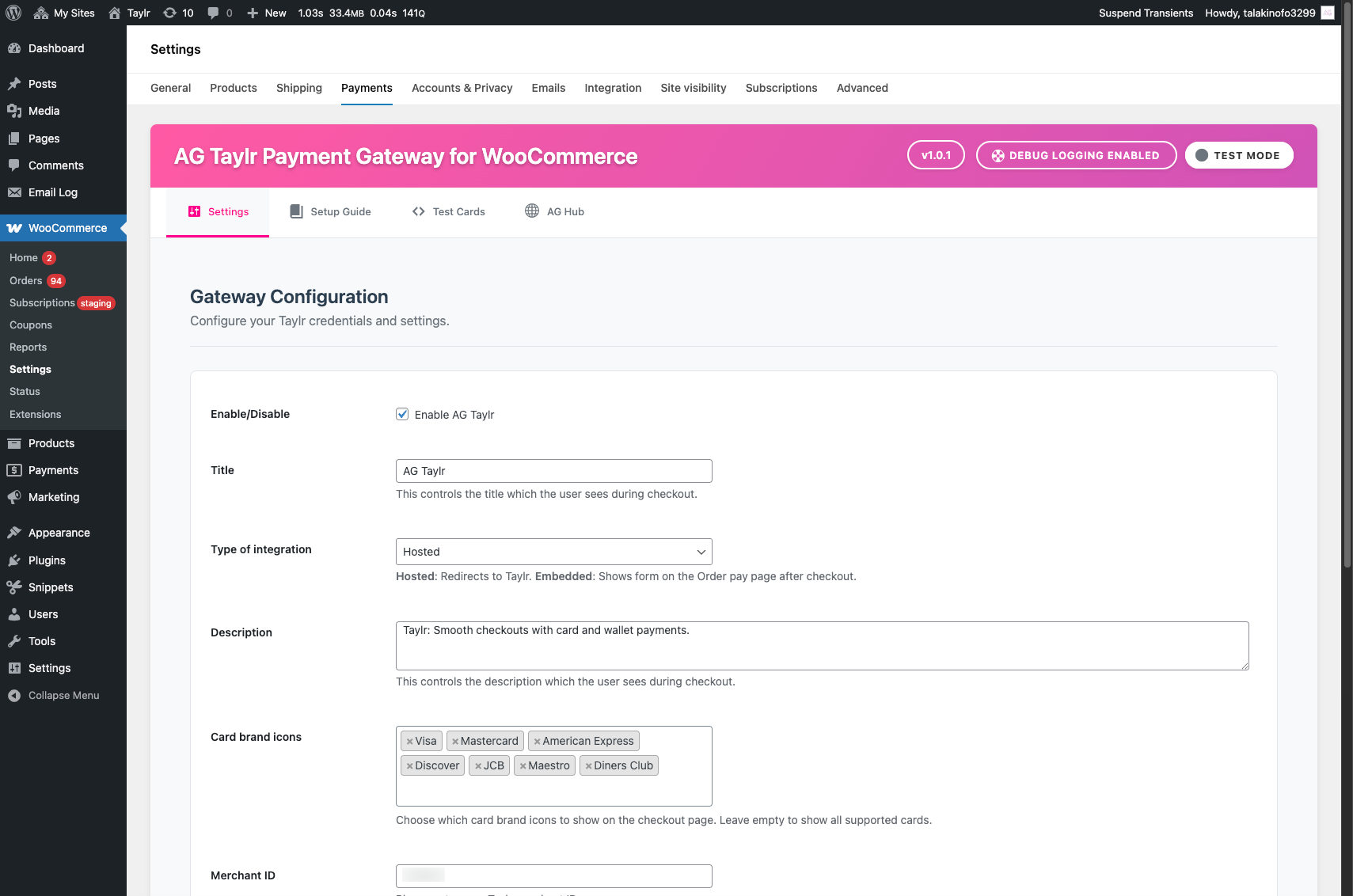Click the Comments sidebar icon

[14, 165]
